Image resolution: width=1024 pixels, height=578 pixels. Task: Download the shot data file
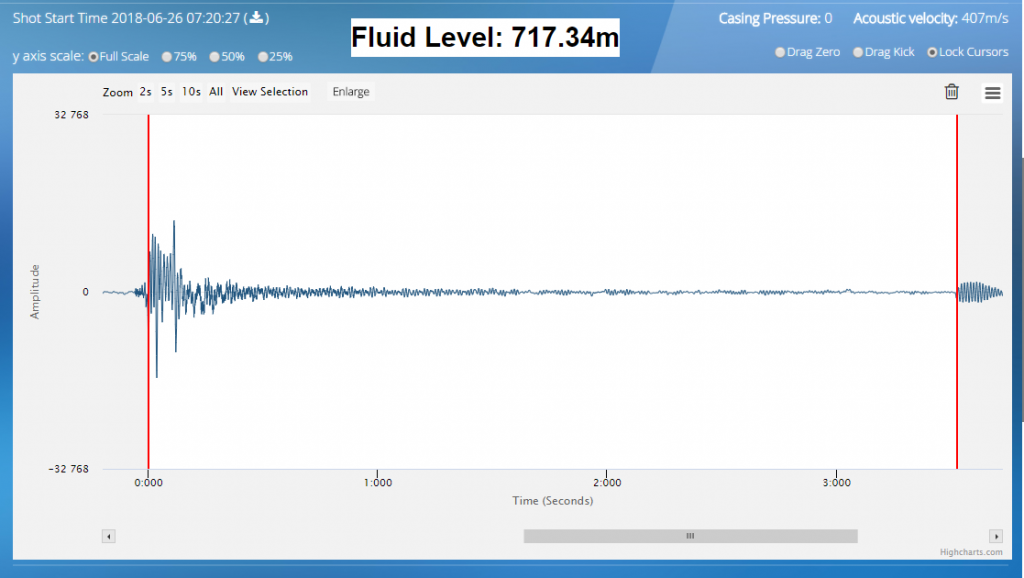[257, 18]
